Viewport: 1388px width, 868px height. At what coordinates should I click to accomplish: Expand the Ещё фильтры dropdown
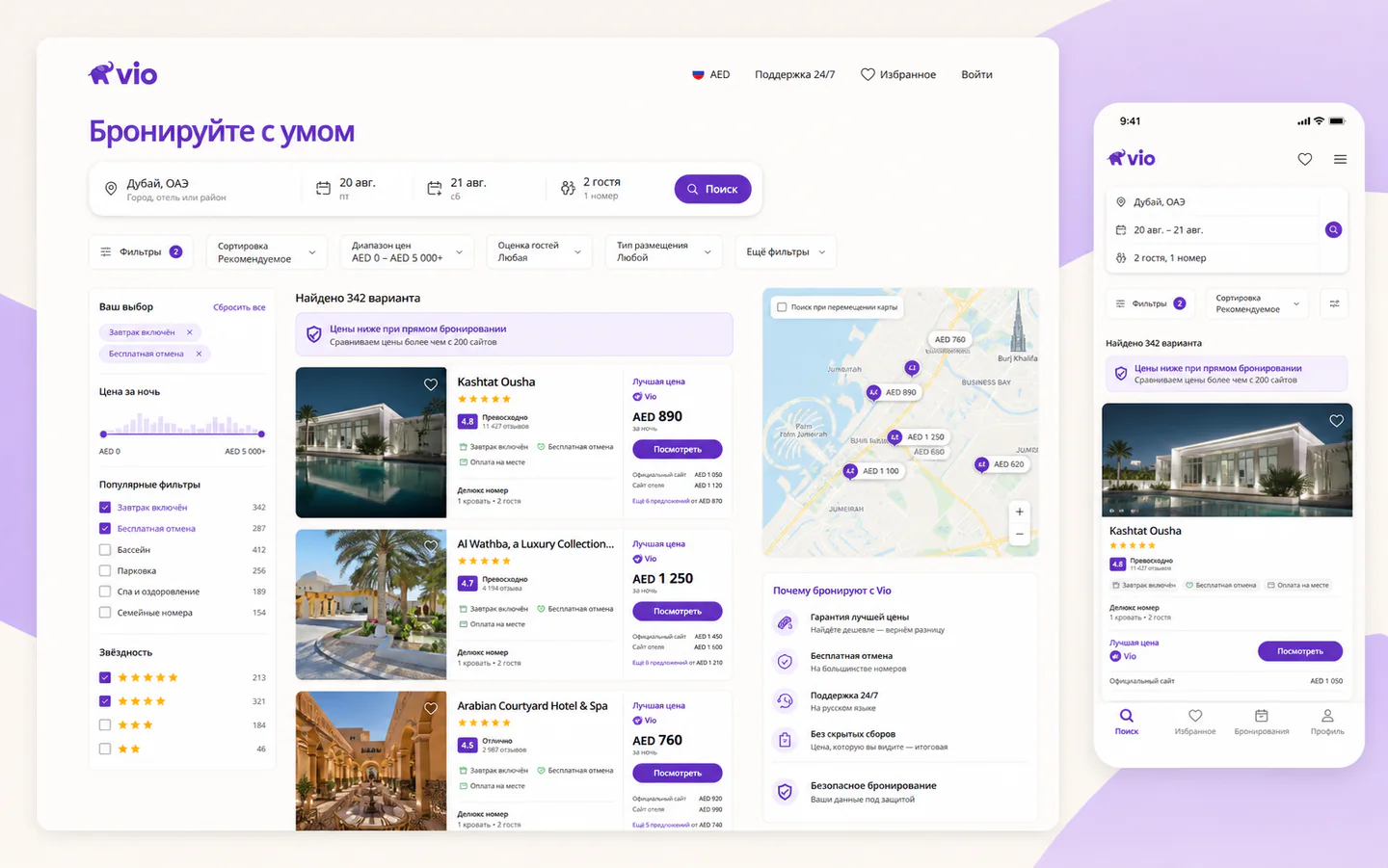click(786, 252)
